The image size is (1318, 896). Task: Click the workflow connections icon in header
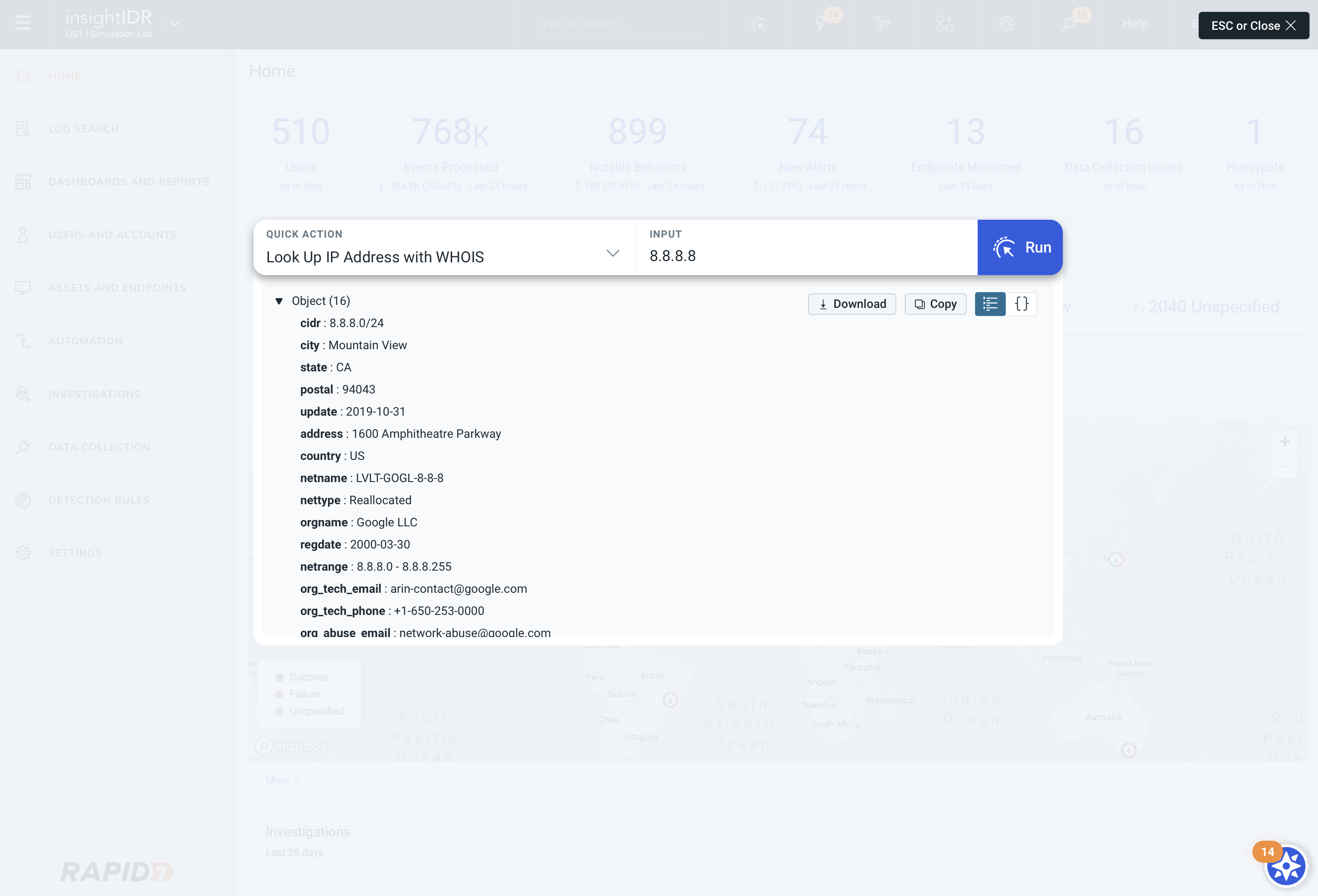click(883, 24)
